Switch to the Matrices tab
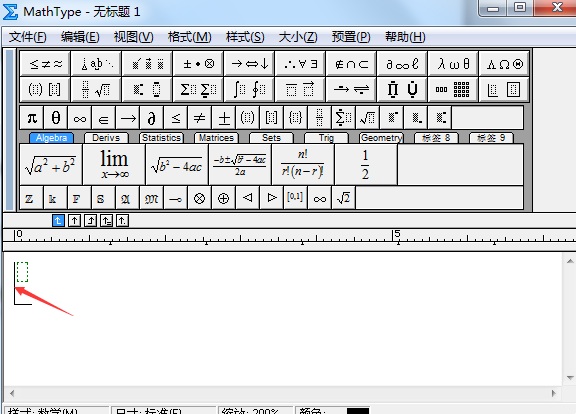 pyautogui.click(x=216, y=138)
